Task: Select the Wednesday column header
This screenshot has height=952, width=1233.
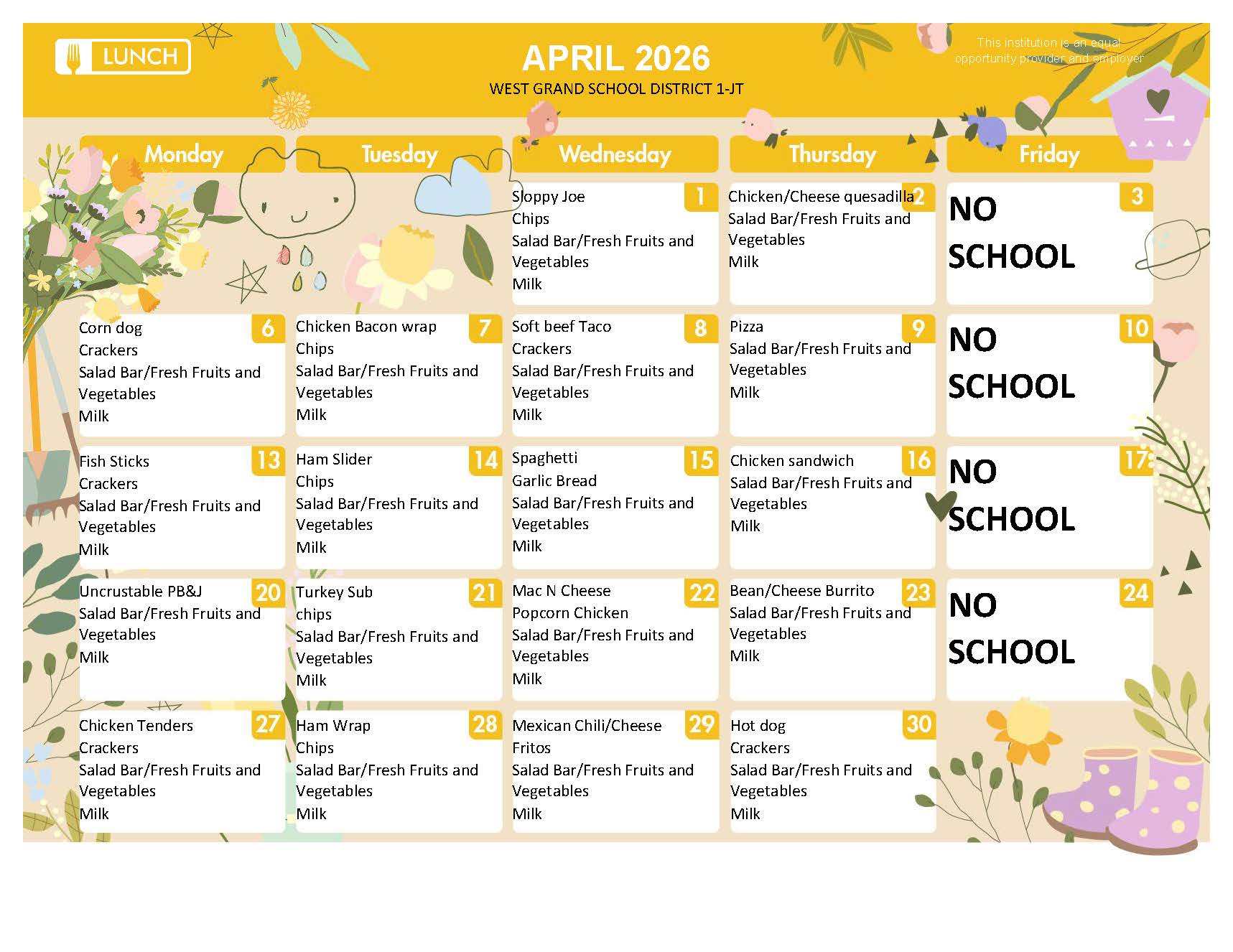Action: pyautogui.click(x=615, y=154)
